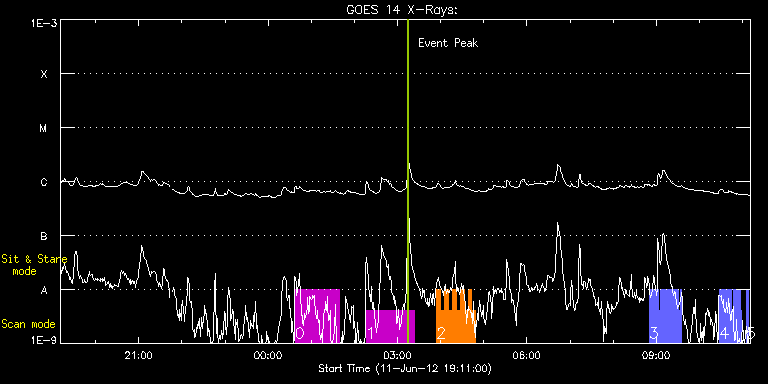Click the Start Time axis caption
768x384 pixels.
point(405,368)
